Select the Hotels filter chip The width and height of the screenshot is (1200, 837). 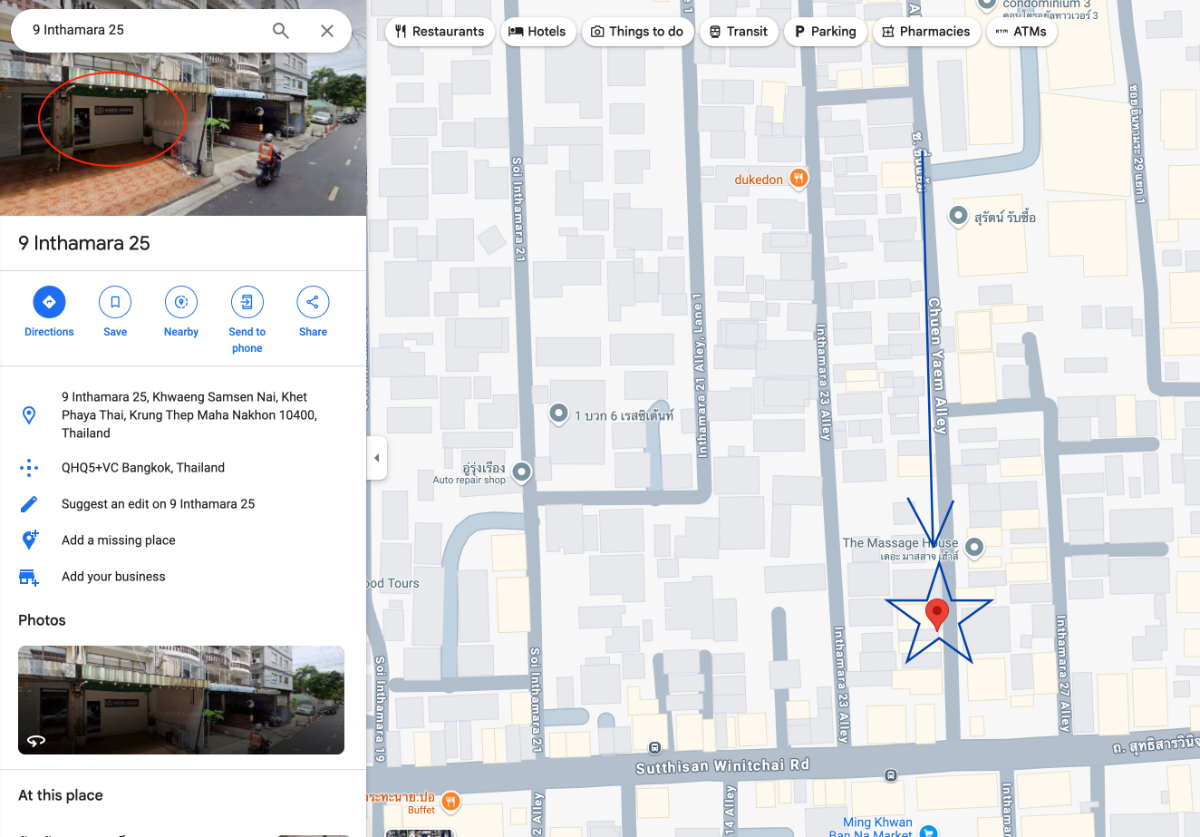pyautogui.click(x=538, y=31)
